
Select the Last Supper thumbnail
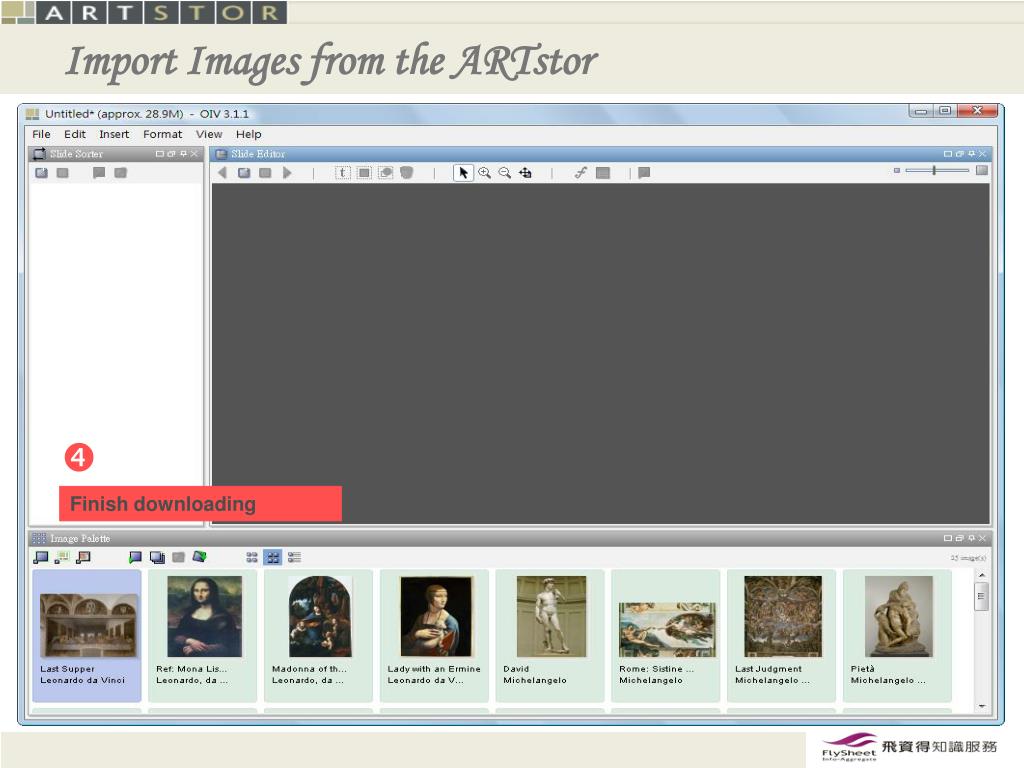point(87,635)
